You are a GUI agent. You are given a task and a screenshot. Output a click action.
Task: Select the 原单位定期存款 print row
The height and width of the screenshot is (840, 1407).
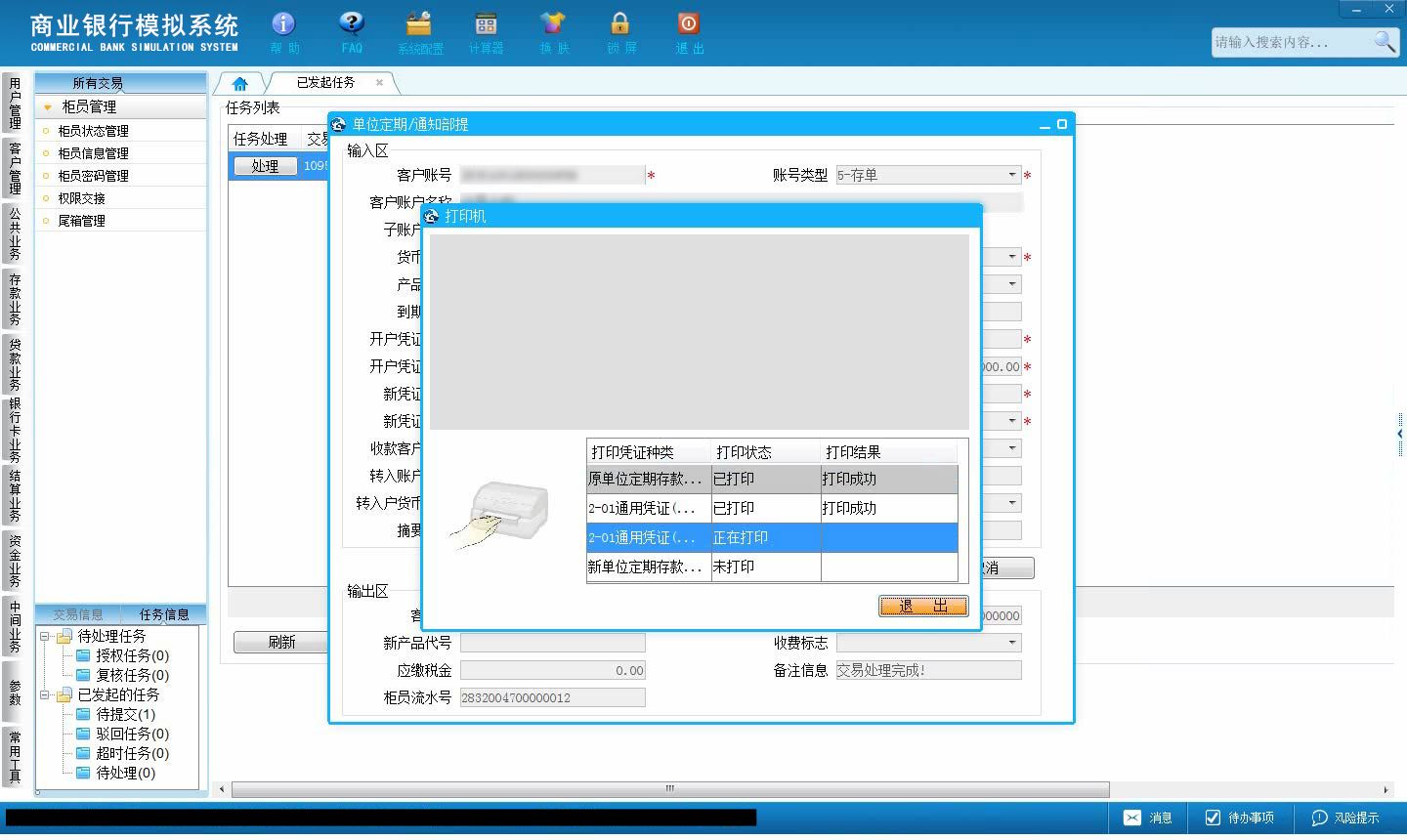pyautogui.click(x=772, y=479)
